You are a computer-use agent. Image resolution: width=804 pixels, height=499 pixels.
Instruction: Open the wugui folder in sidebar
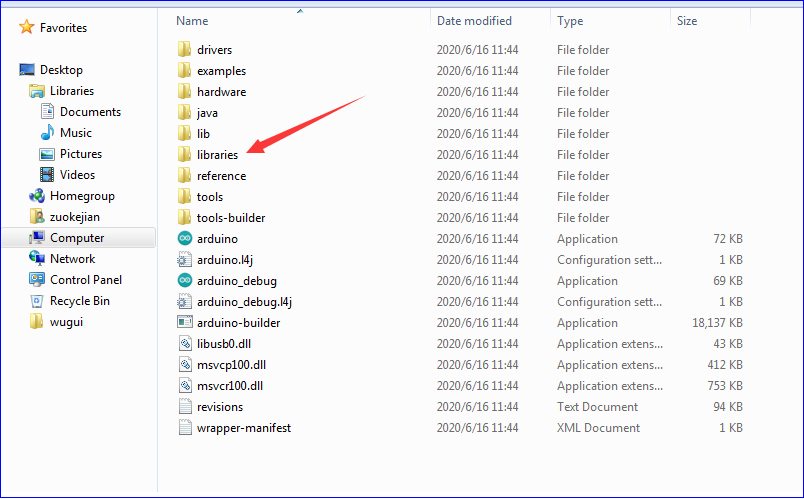click(66, 322)
